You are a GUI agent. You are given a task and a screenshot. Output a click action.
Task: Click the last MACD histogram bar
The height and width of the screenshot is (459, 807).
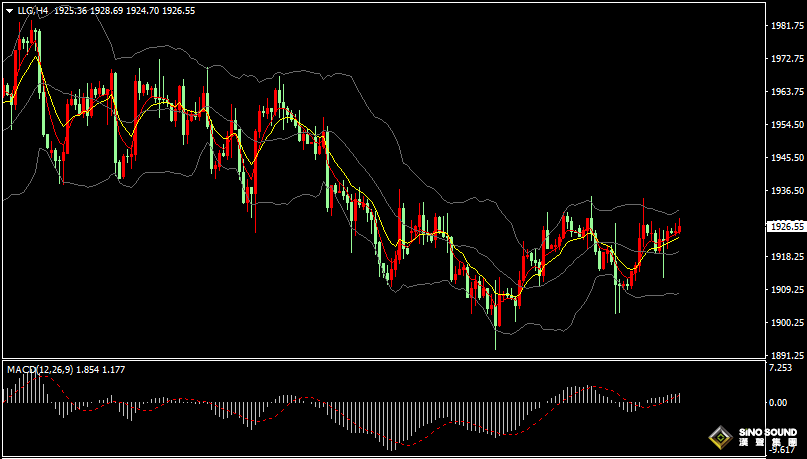pos(679,397)
